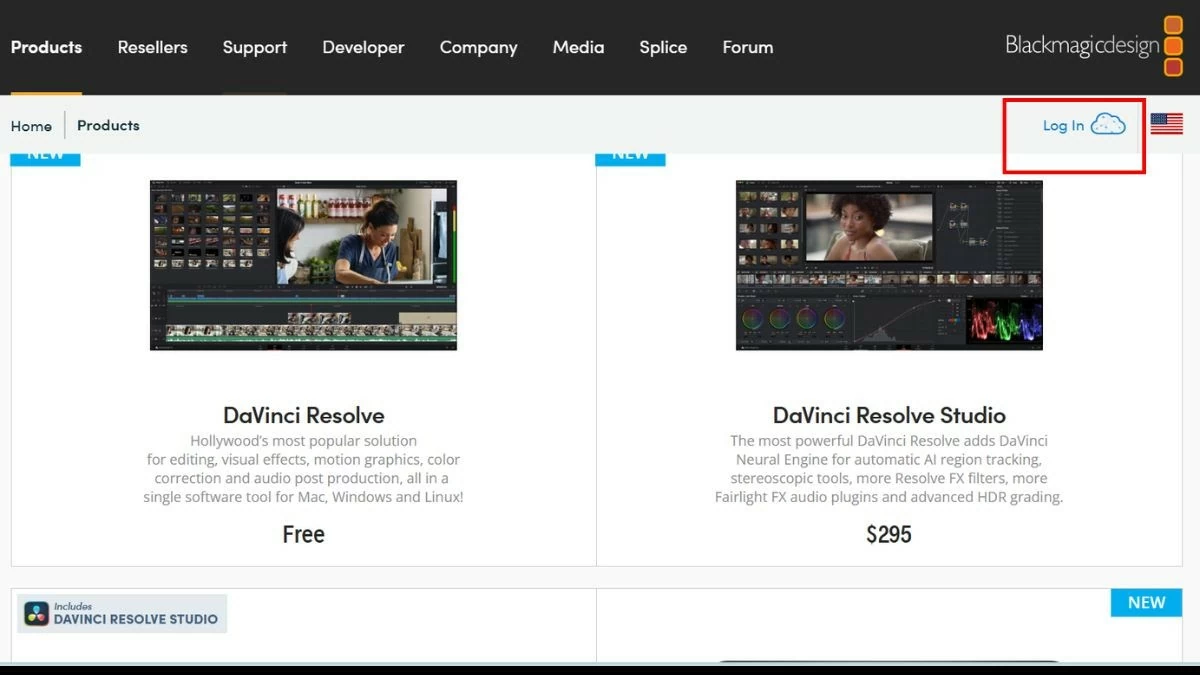This screenshot has height=675, width=1200.
Task: Open the Splice menu
Action: [662, 47]
